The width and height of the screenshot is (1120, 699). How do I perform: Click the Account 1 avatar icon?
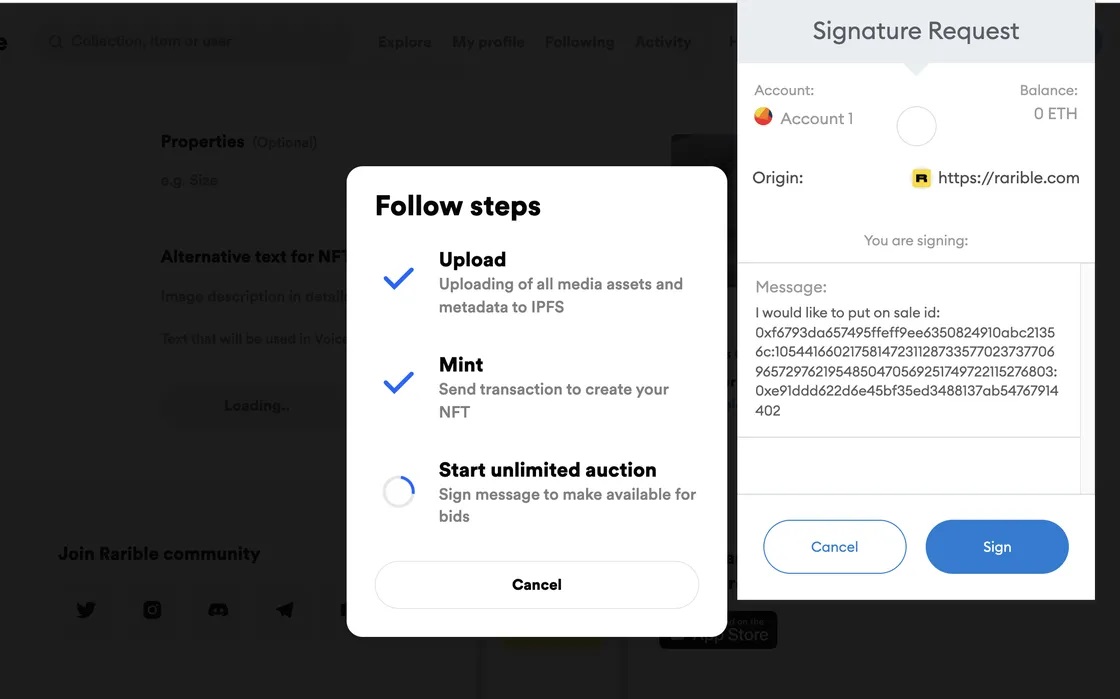tap(763, 116)
